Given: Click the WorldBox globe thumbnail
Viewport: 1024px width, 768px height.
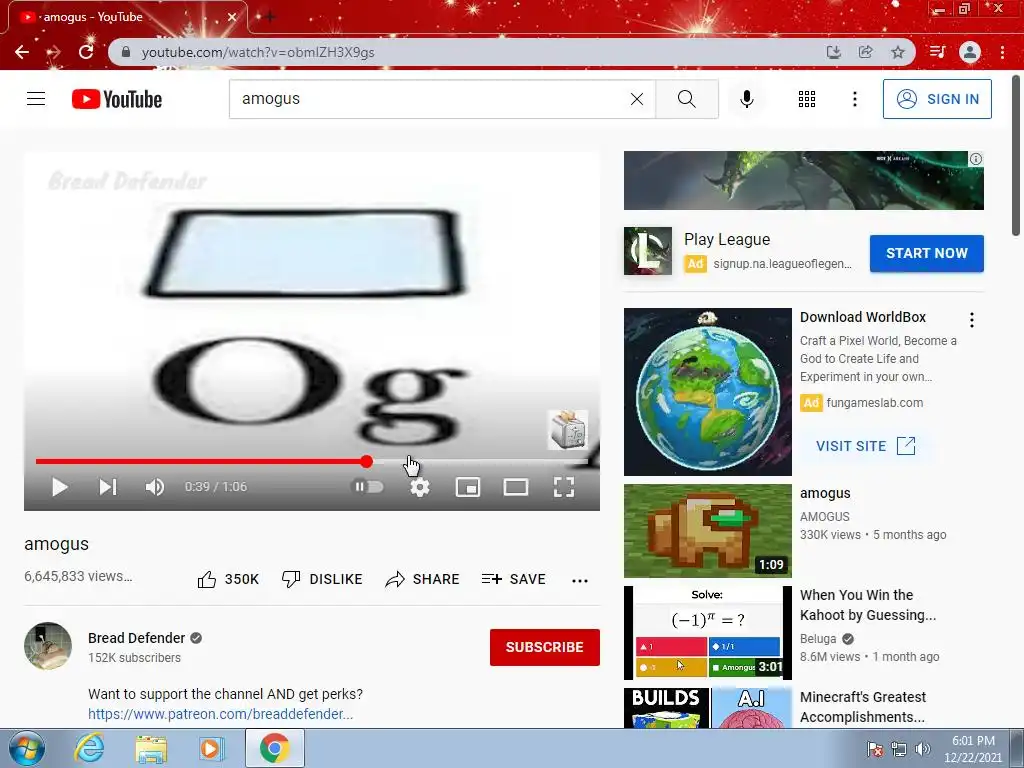Looking at the screenshot, I should [707, 392].
